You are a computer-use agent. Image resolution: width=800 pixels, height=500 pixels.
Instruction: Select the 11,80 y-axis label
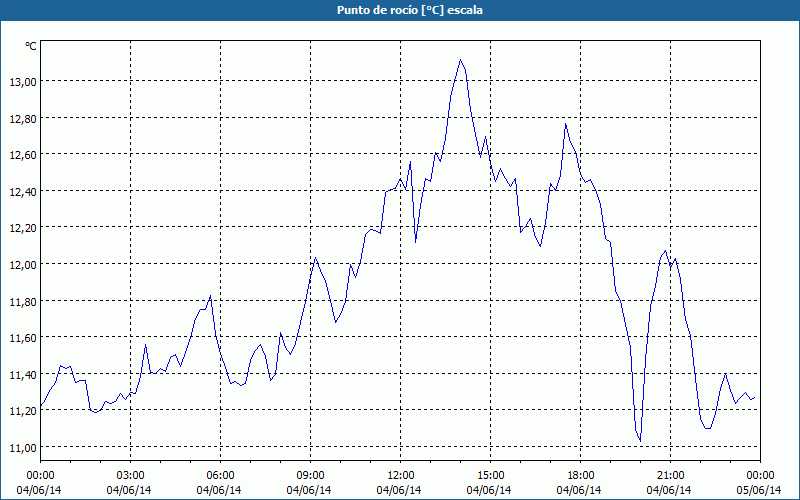[x=23, y=302]
